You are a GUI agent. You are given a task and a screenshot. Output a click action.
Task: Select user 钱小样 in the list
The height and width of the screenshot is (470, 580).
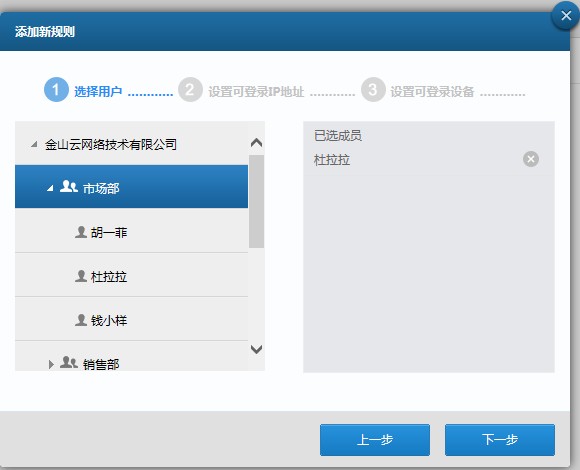131,319
